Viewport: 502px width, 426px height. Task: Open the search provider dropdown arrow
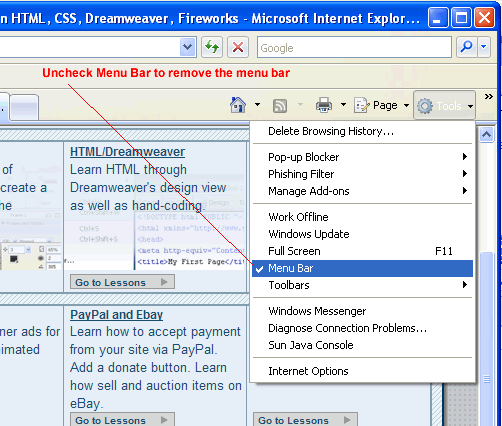(x=484, y=47)
